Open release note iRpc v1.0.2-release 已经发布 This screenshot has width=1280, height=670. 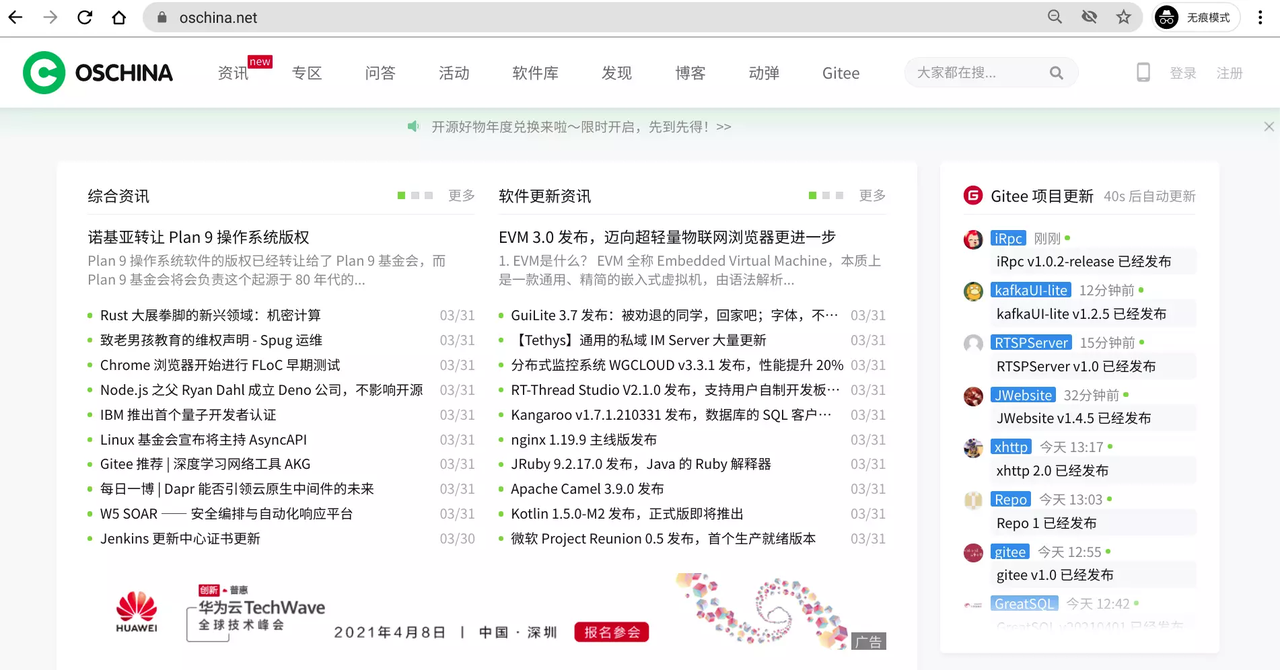point(1083,261)
